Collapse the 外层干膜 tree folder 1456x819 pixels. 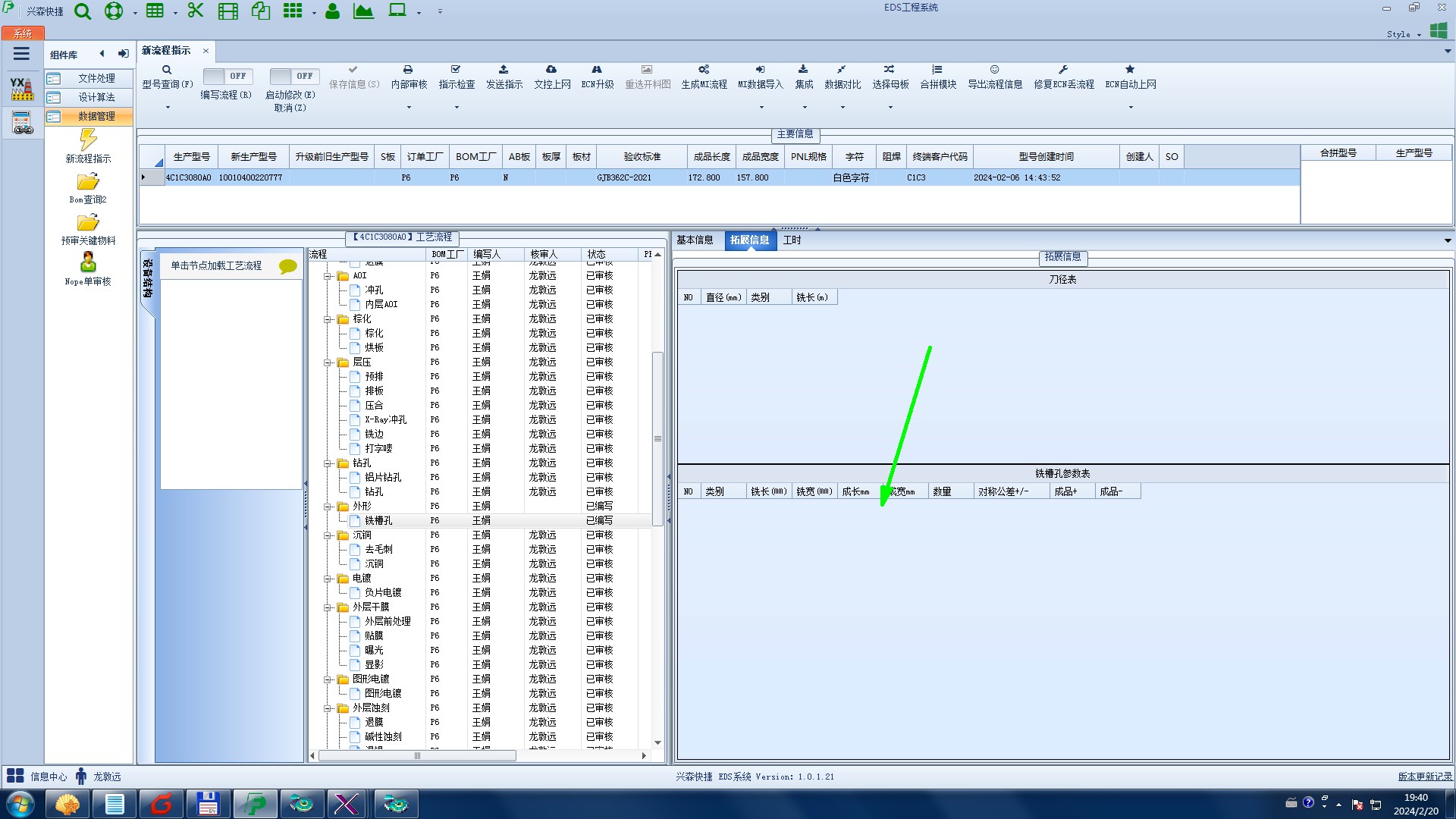328,607
